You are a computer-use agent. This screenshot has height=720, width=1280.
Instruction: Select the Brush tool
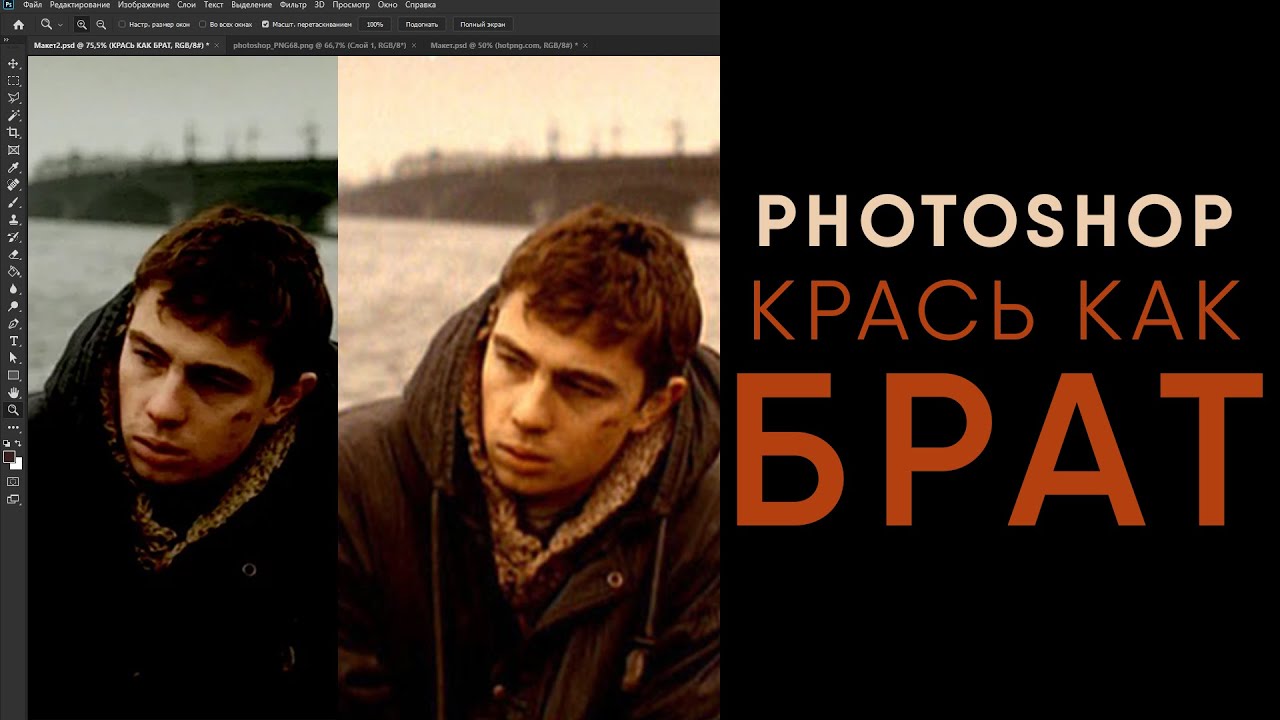tap(13, 202)
